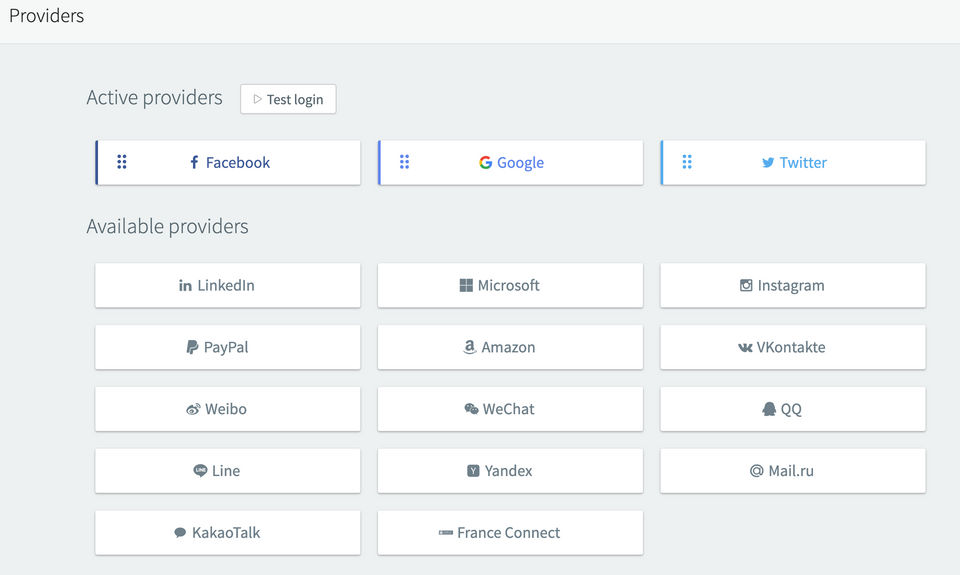Select the Amazon provider
This screenshot has height=575, width=960.
coord(510,348)
